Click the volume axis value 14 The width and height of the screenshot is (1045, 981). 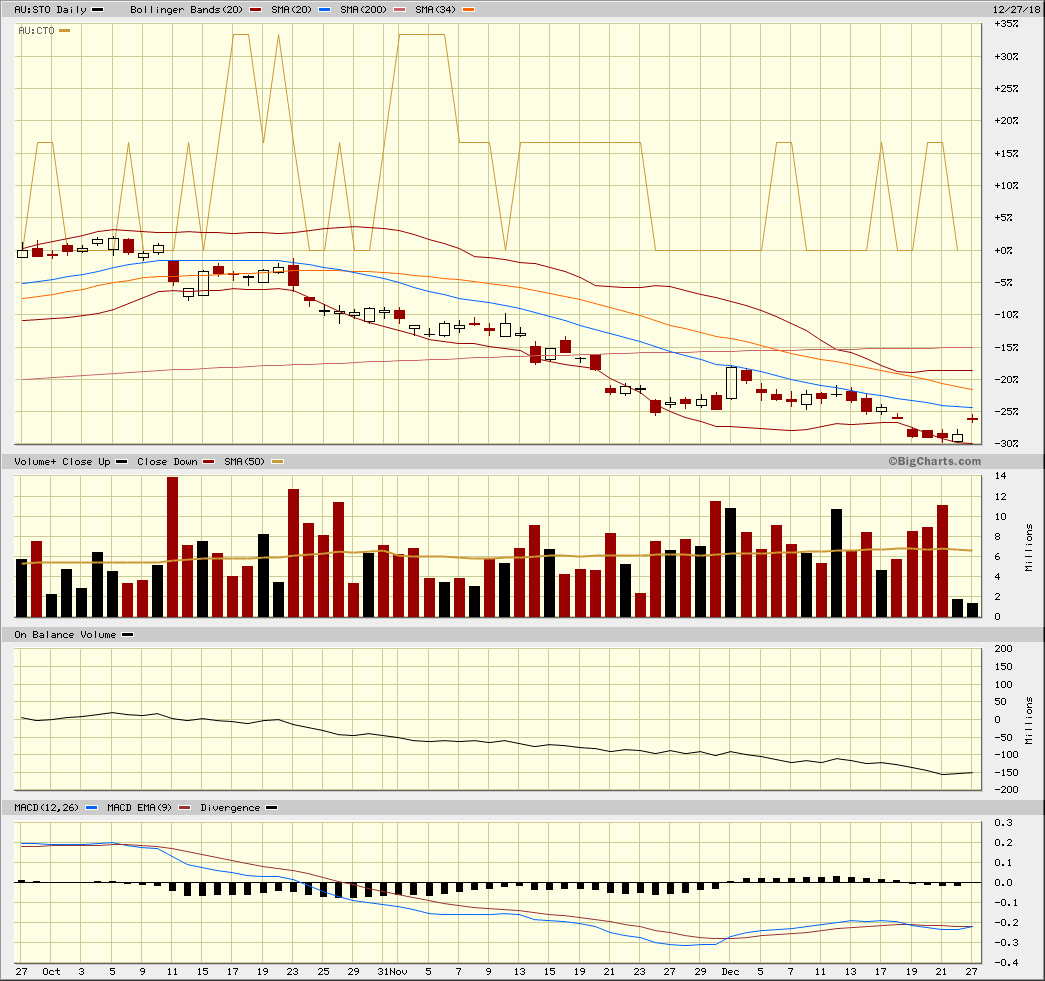coord(1000,476)
